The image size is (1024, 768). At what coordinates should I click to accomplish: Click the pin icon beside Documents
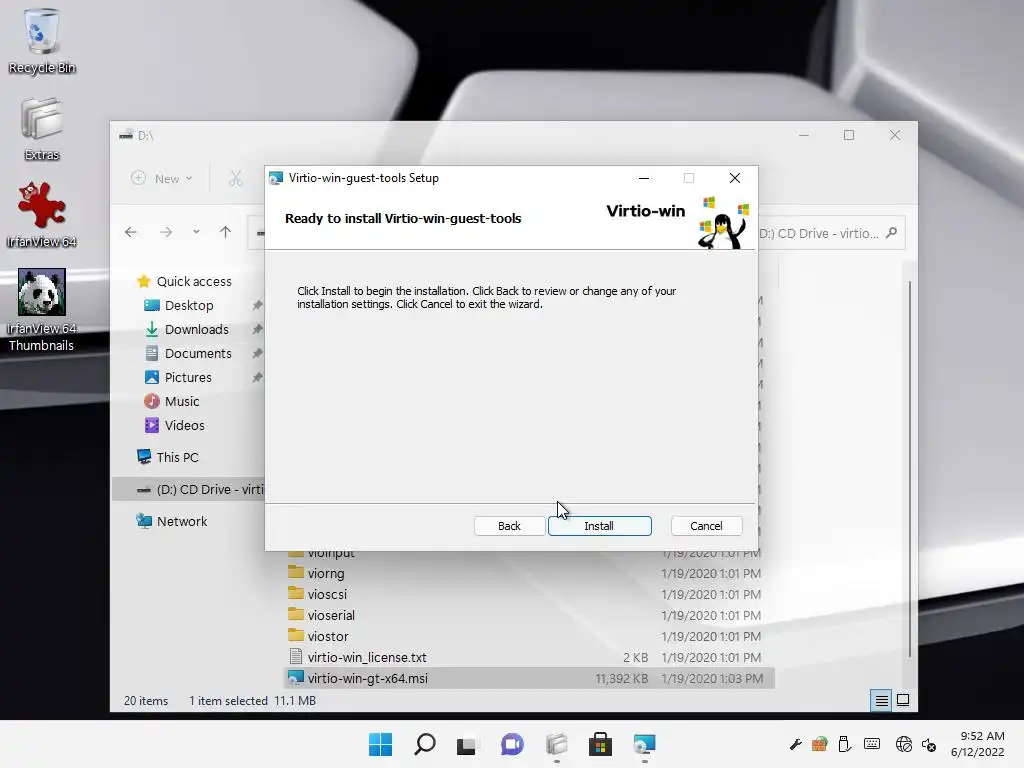[x=257, y=354]
